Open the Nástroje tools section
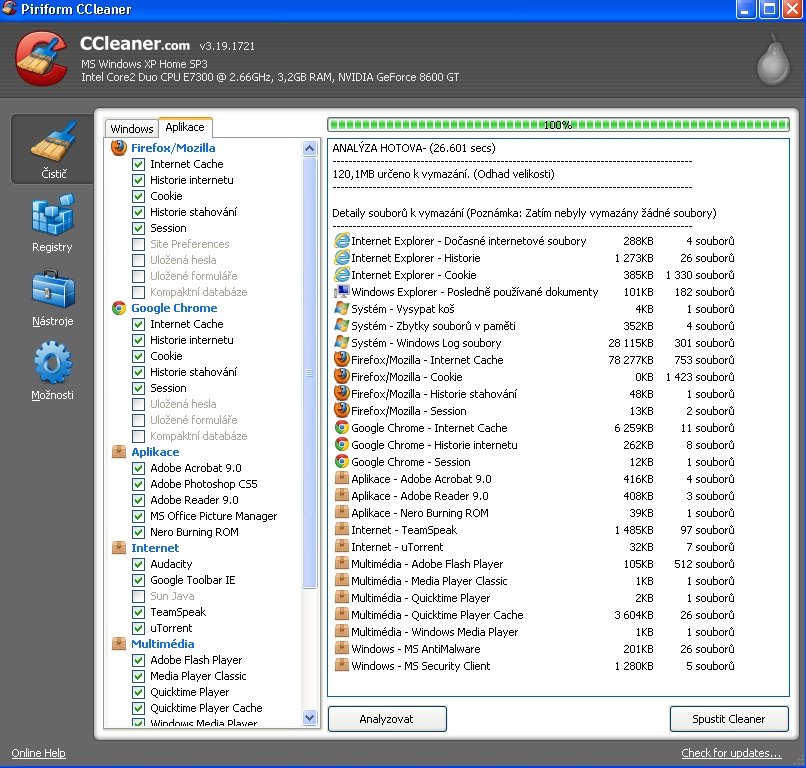Viewport: 806px width, 768px height. [x=52, y=298]
